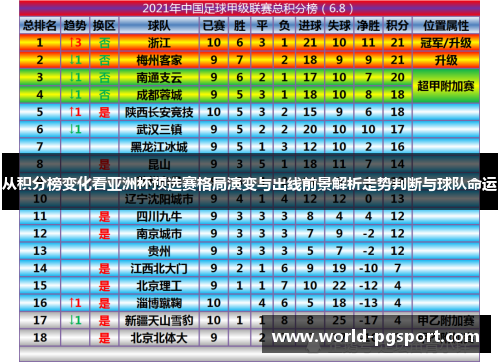The width and height of the screenshot is (500, 362).
Task: Click the 失球 value 22 for 北京理工
Action: [339, 286]
